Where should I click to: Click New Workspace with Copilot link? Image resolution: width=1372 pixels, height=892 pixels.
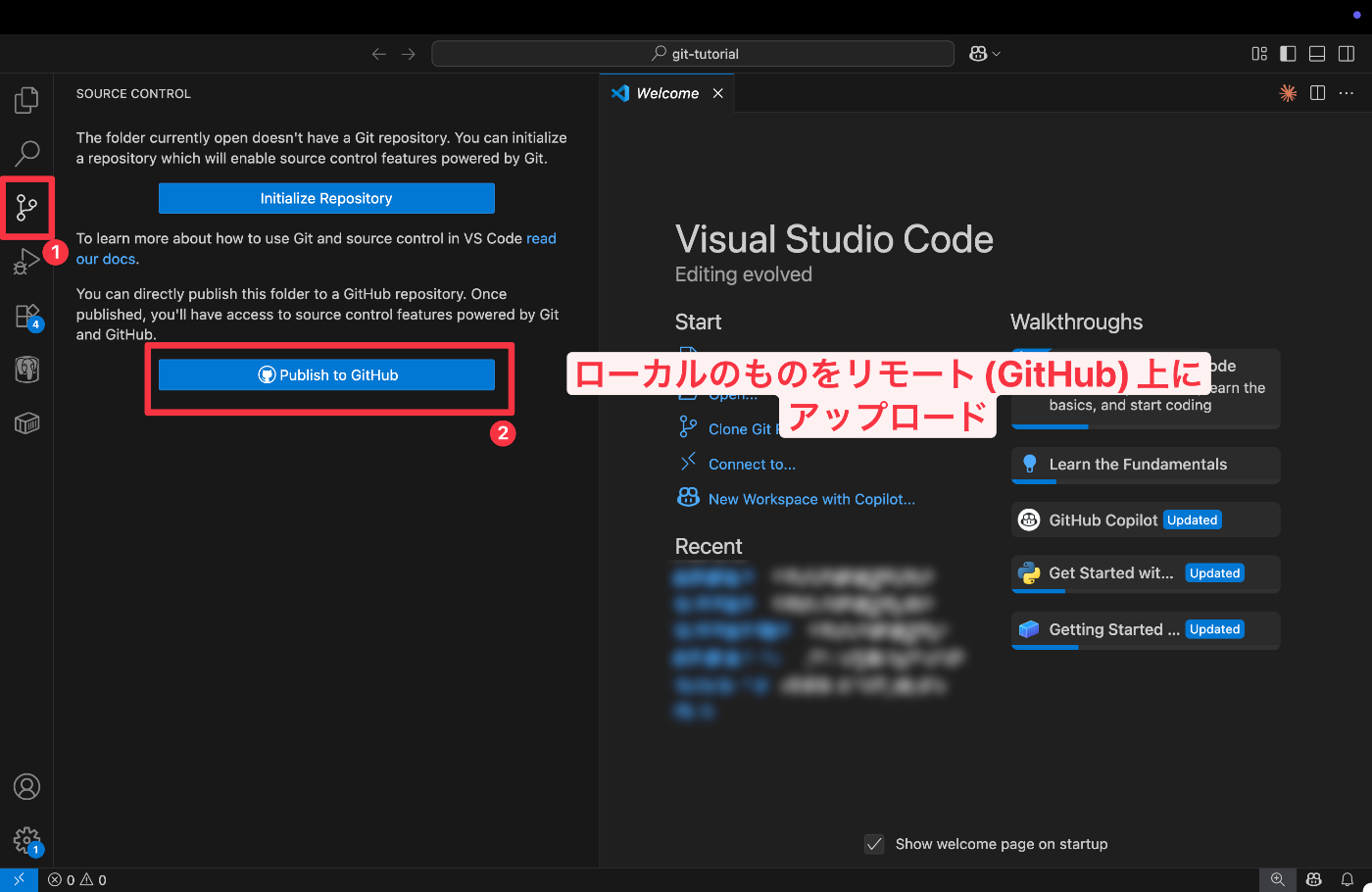point(811,499)
